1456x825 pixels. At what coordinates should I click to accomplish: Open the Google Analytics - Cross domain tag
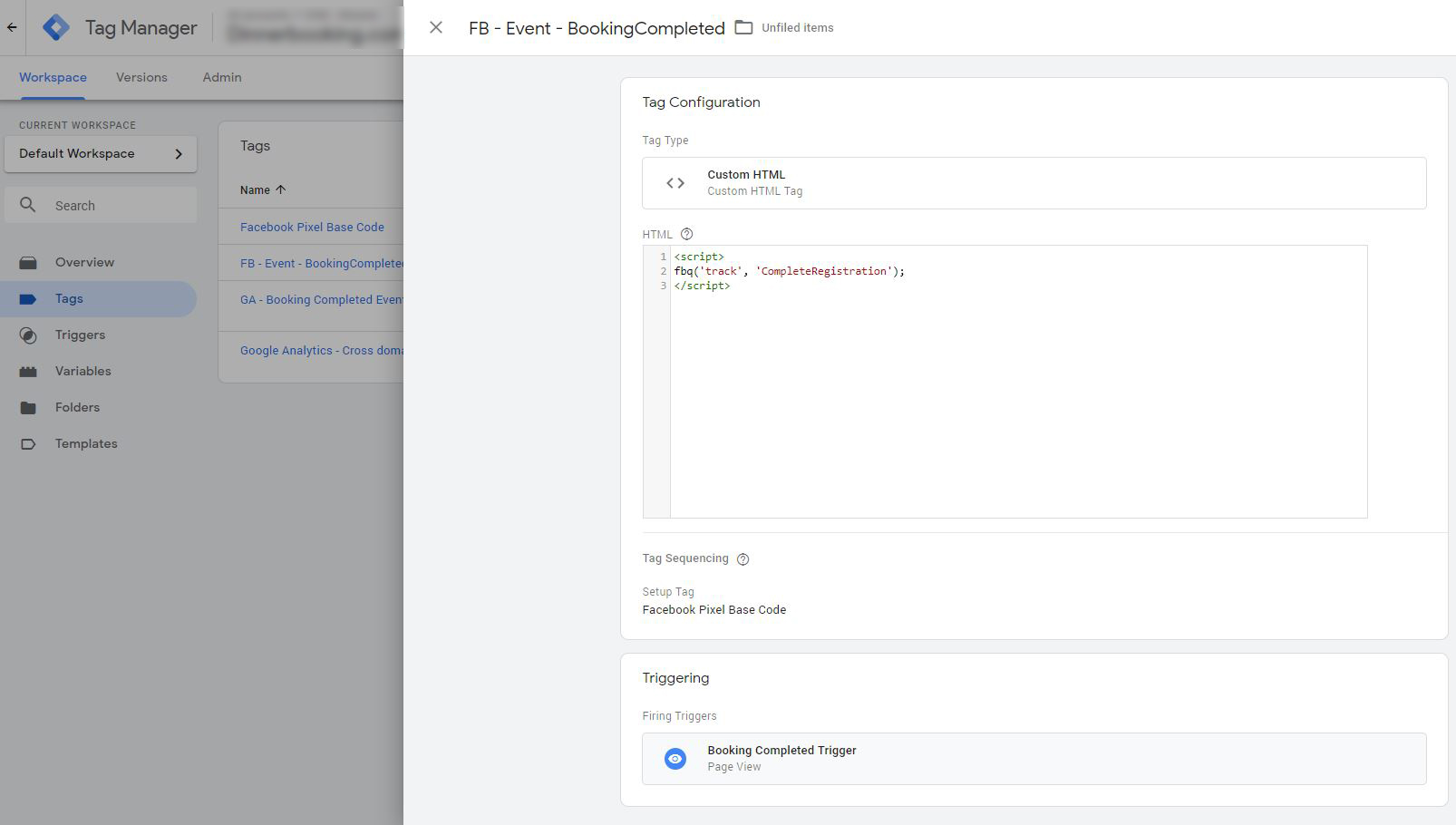(322, 350)
